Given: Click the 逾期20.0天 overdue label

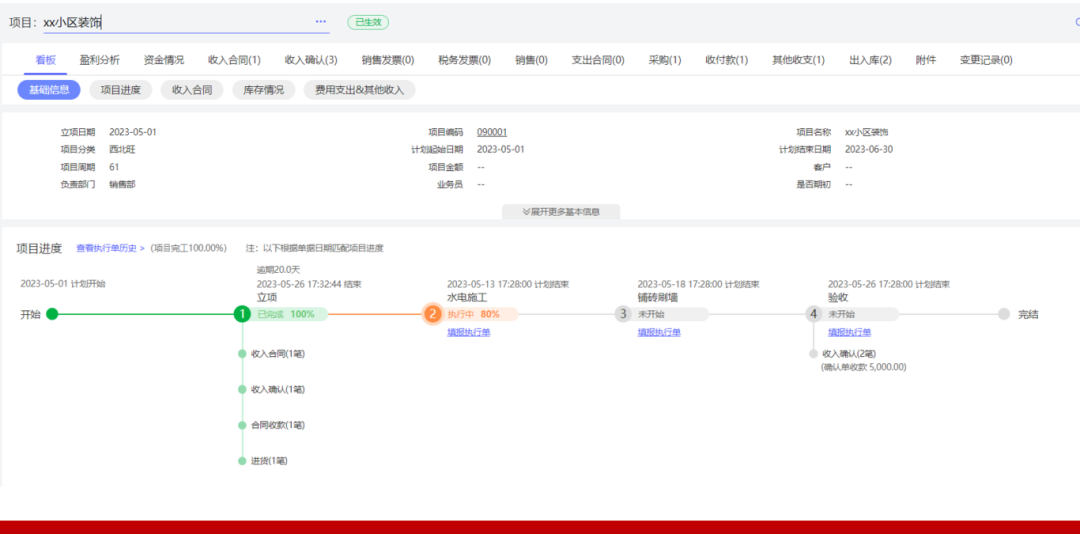Looking at the screenshot, I should (x=279, y=269).
